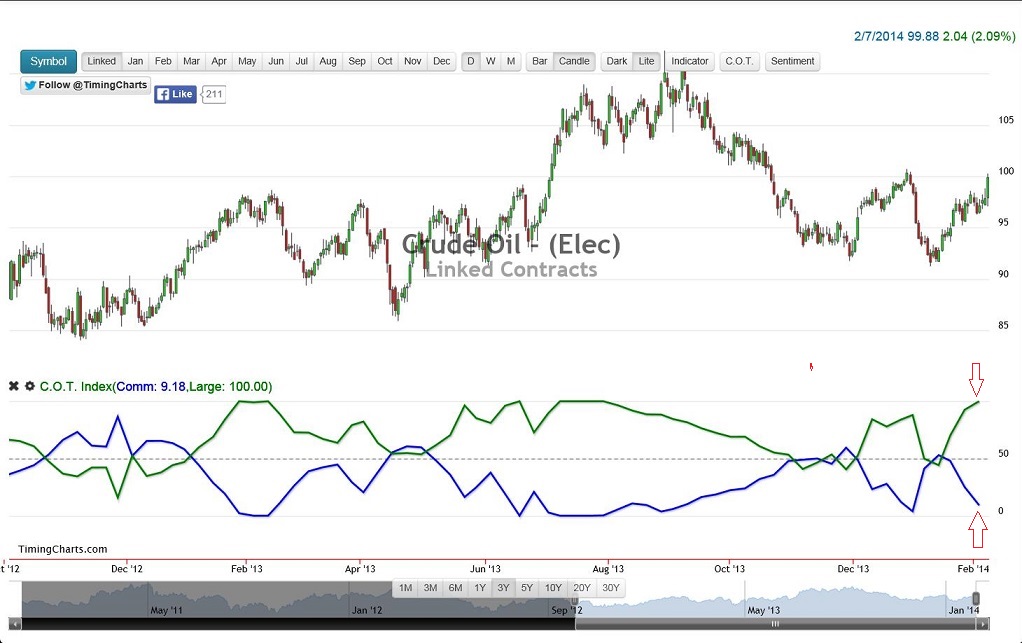Enable the Dark theme
This screenshot has height=643, width=1022.
(x=616, y=61)
